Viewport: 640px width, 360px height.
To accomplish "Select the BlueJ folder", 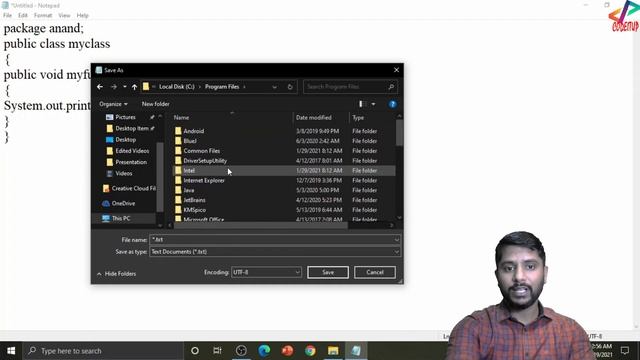I will (x=190, y=141).
